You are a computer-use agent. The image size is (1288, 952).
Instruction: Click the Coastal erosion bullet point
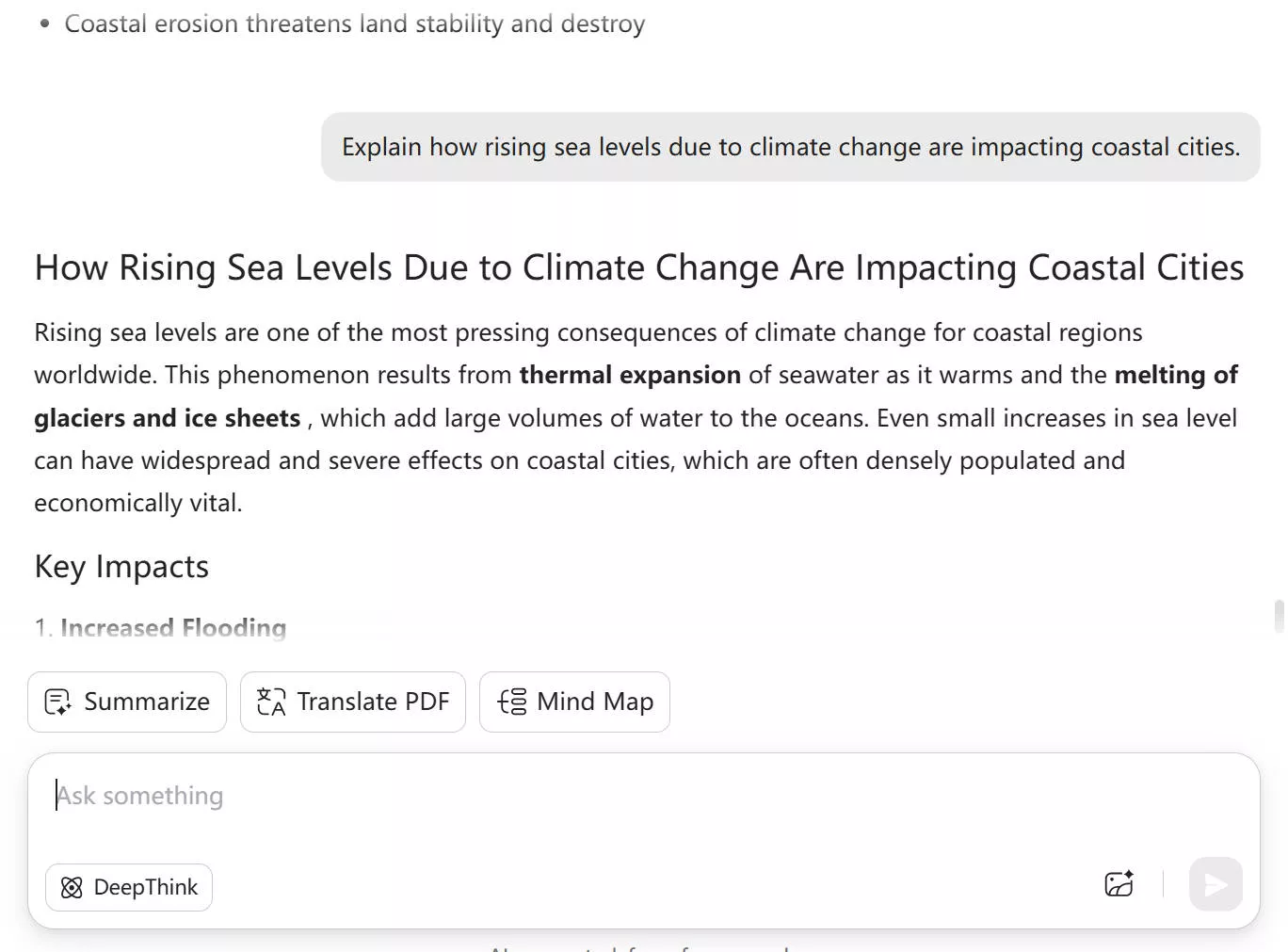click(354, 24)
